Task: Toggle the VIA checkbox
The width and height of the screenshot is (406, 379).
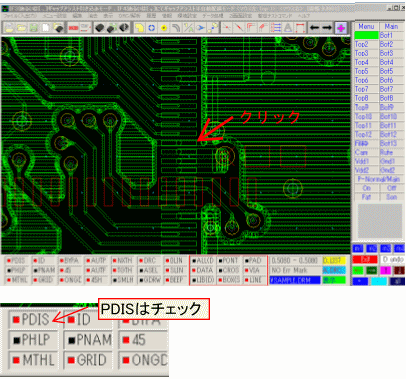Action: click(x=253, y=270)
